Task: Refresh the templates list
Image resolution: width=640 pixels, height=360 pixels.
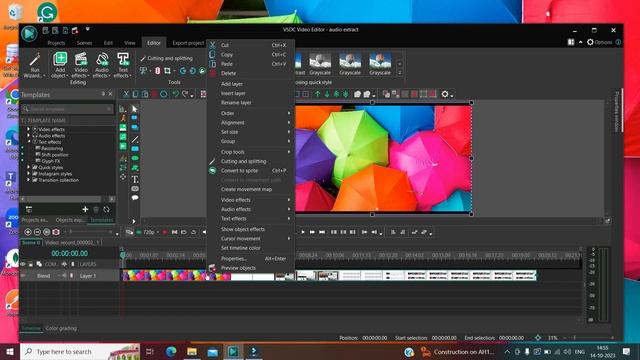Action: click(x=107, y=209)
